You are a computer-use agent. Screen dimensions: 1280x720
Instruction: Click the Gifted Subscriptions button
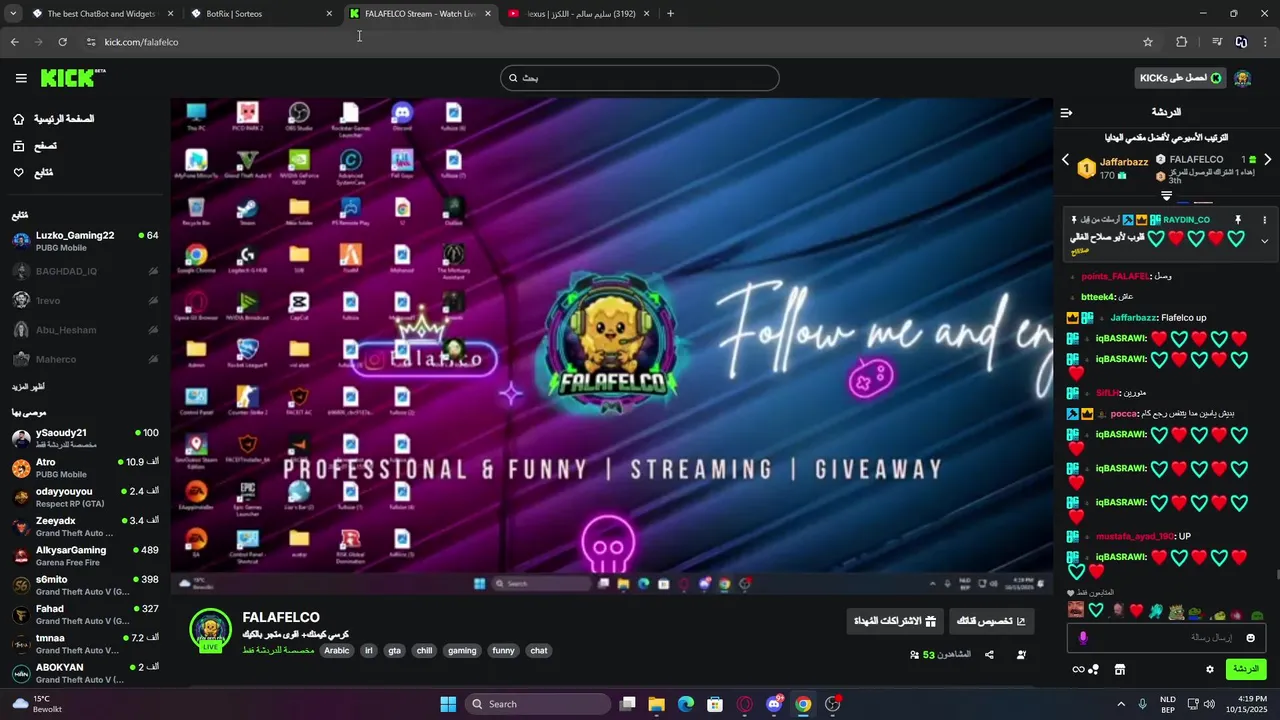[x=893, y=621]
